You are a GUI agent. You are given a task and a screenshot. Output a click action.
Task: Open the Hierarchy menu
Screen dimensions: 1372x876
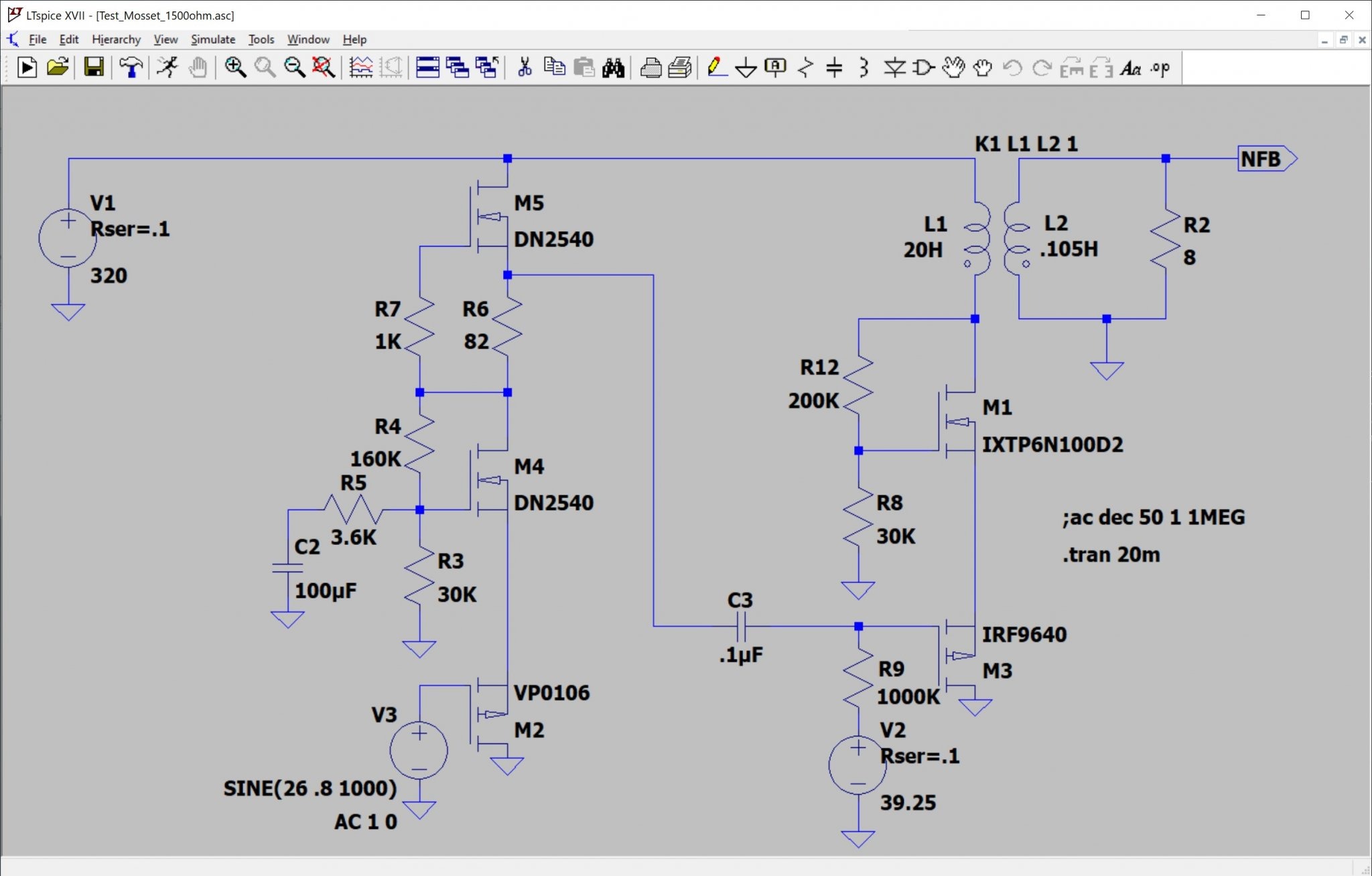coord(117,40)
